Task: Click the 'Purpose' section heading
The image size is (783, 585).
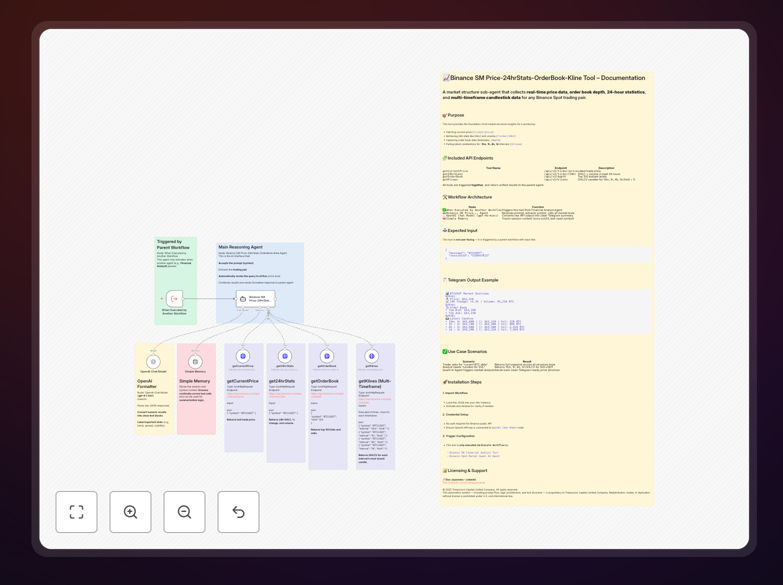Action: coord(455,115)
